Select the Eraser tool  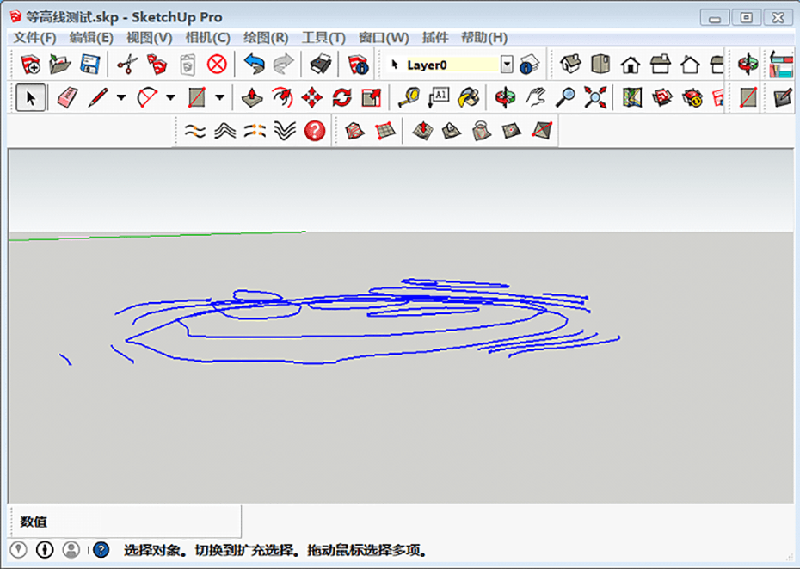pyautogui.click(x=67, y=97)
